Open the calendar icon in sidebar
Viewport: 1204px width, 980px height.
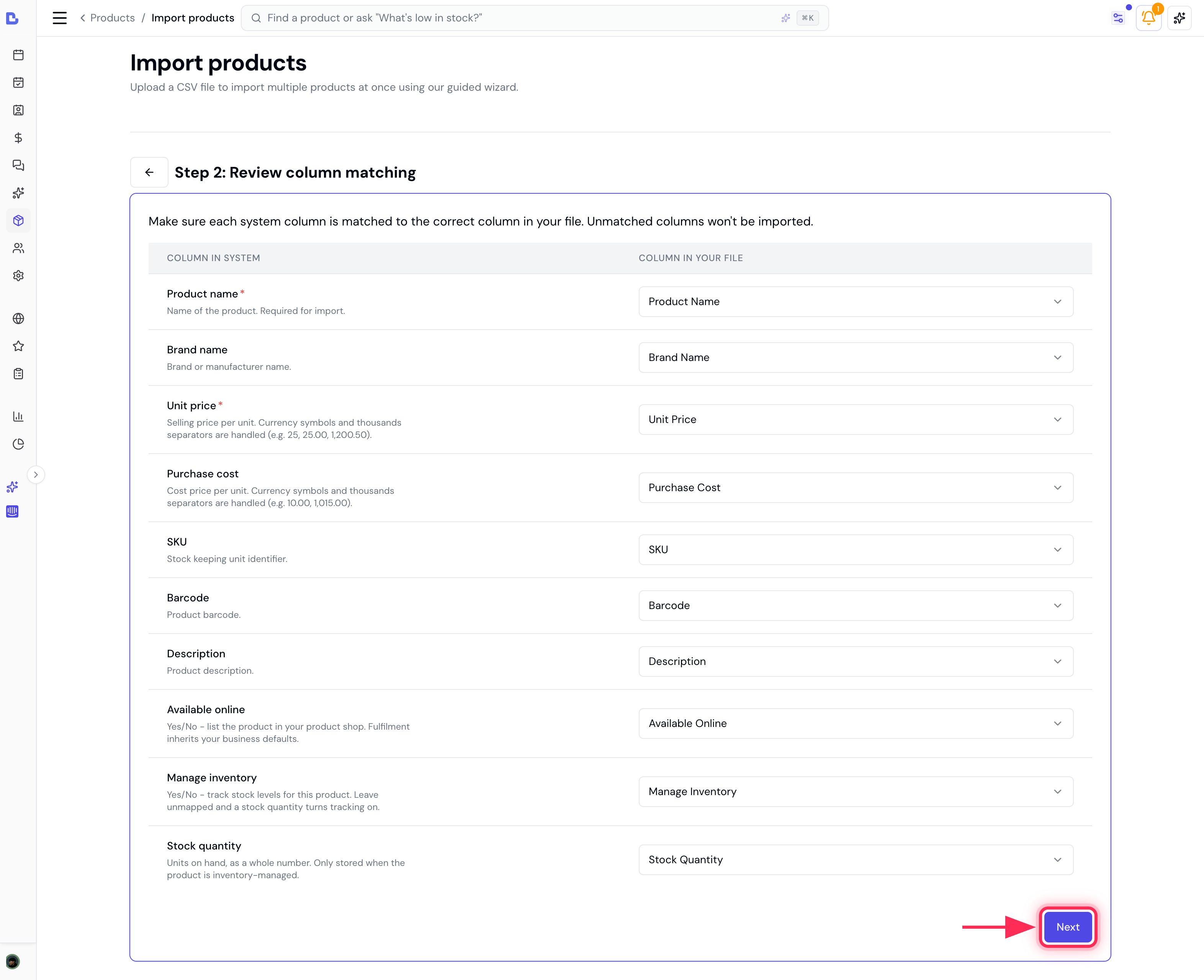(18, 55)
